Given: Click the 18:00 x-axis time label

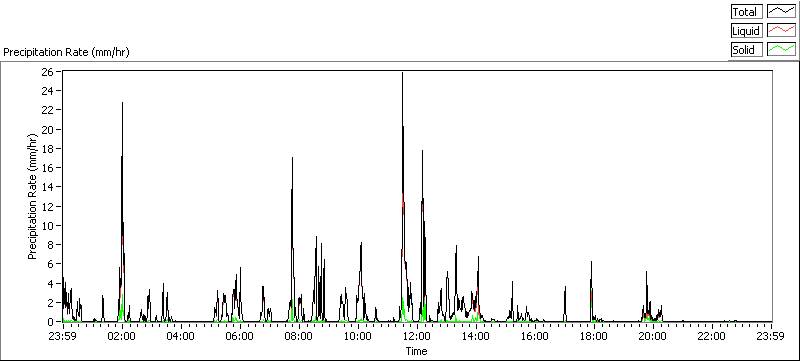Looking at the screenshot, I should [595, 336].
